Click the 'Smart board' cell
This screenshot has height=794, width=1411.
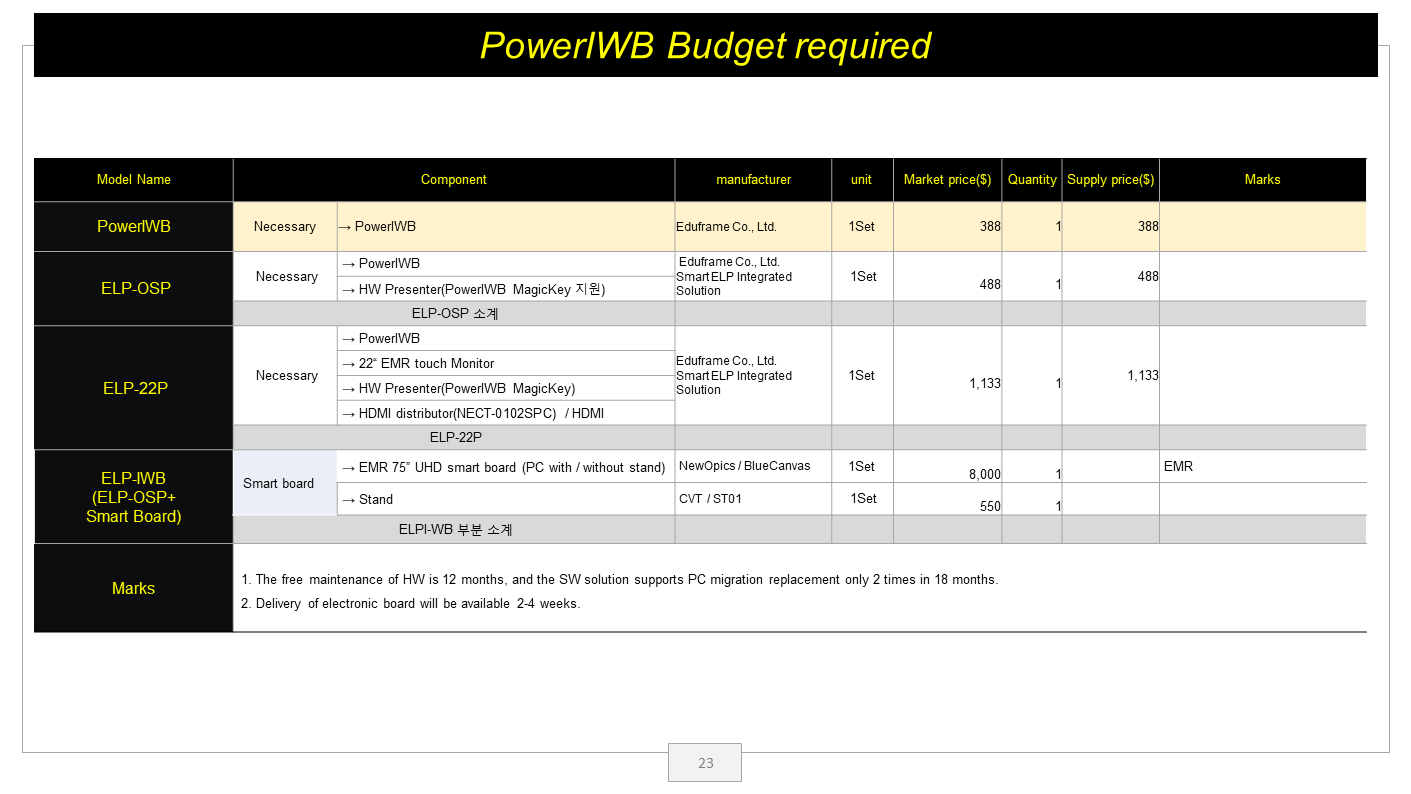(x=285, y=483)
